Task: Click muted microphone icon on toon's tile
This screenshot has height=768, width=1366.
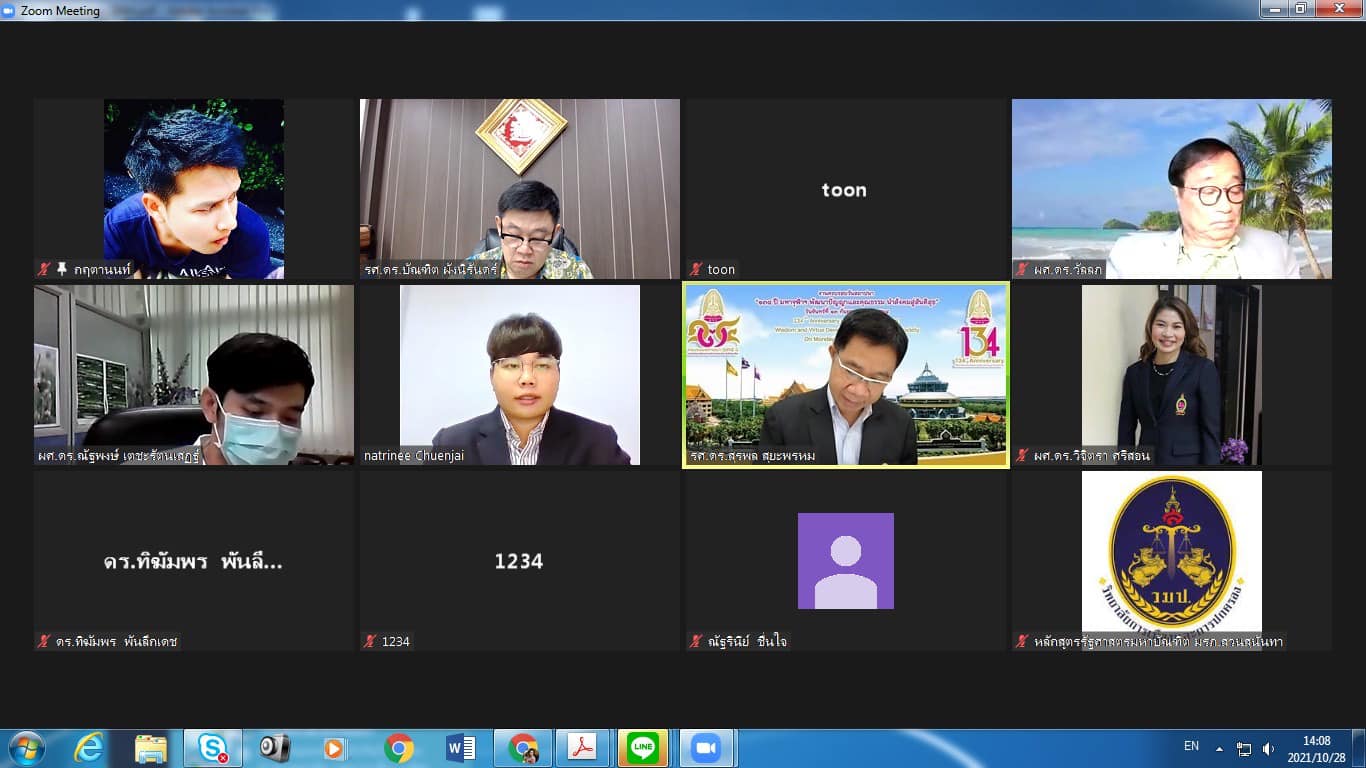Action: (696, 269)
